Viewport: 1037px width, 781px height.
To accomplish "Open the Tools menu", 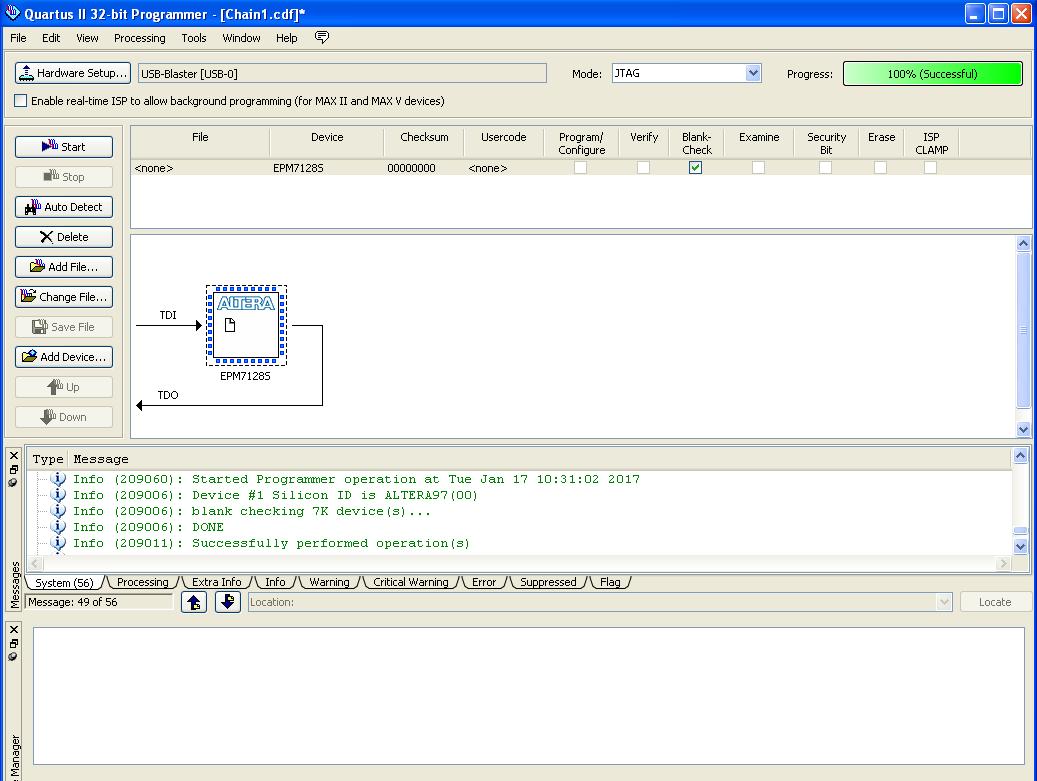I will coord(194,38).
